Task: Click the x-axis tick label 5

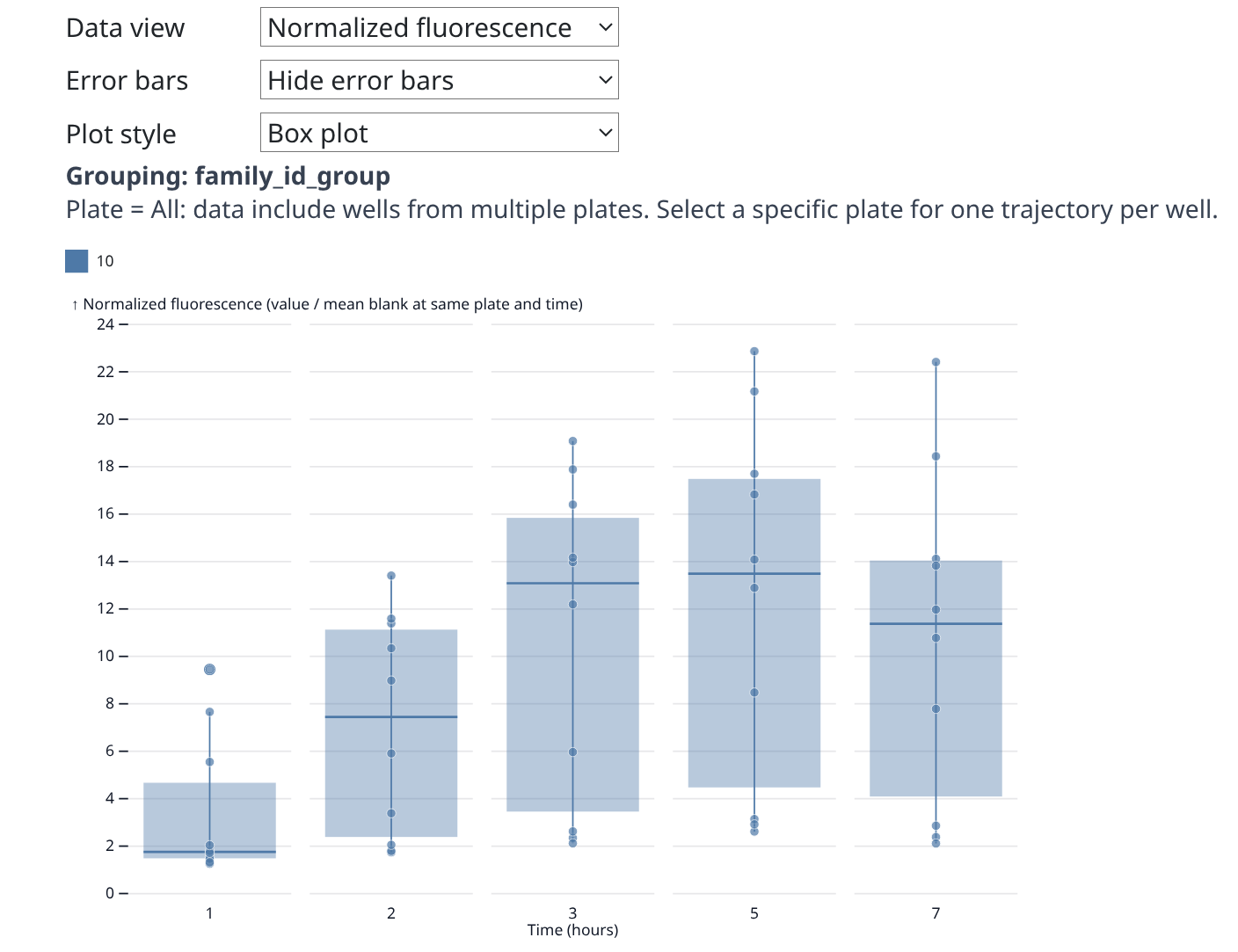Action: pos(754,913)
